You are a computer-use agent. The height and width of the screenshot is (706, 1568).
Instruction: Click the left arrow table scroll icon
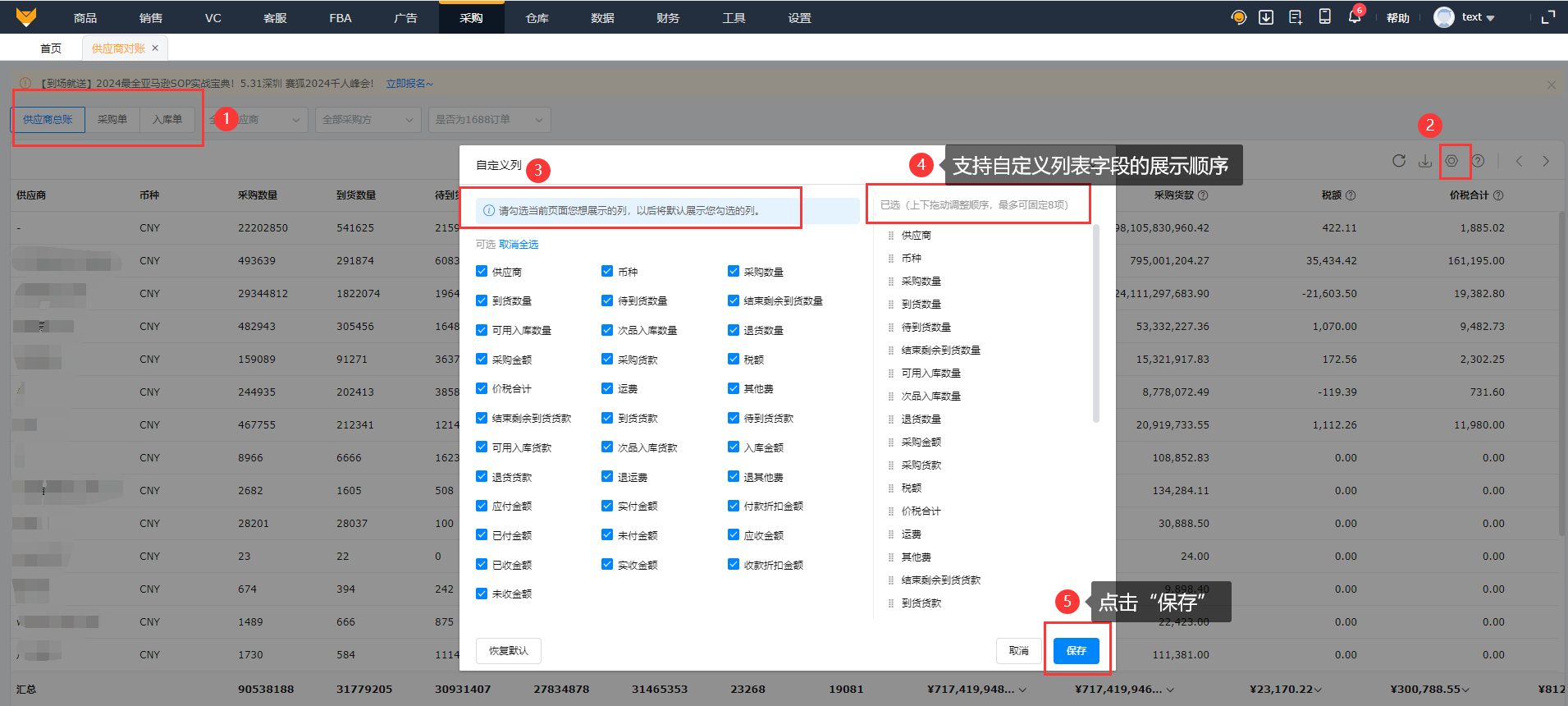(1519, 161)
